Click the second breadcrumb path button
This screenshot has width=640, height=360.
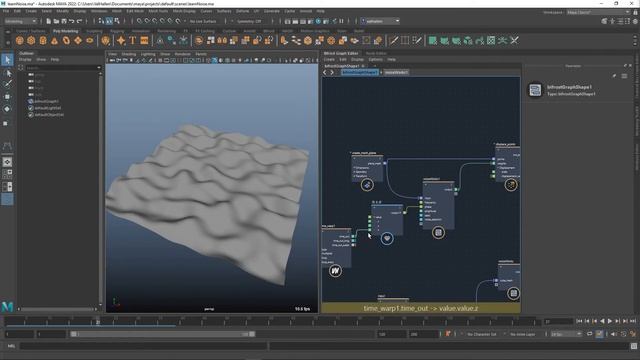coord(396,72)
